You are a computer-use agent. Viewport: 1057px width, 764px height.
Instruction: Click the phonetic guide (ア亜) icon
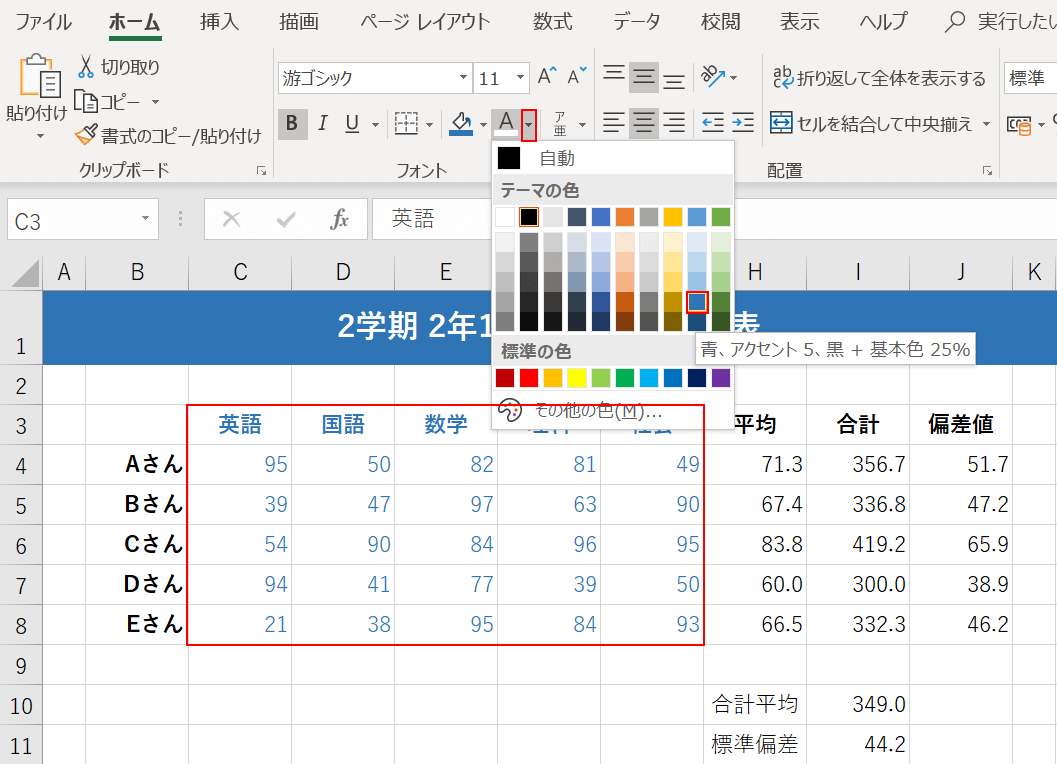(x=560, y=123)
